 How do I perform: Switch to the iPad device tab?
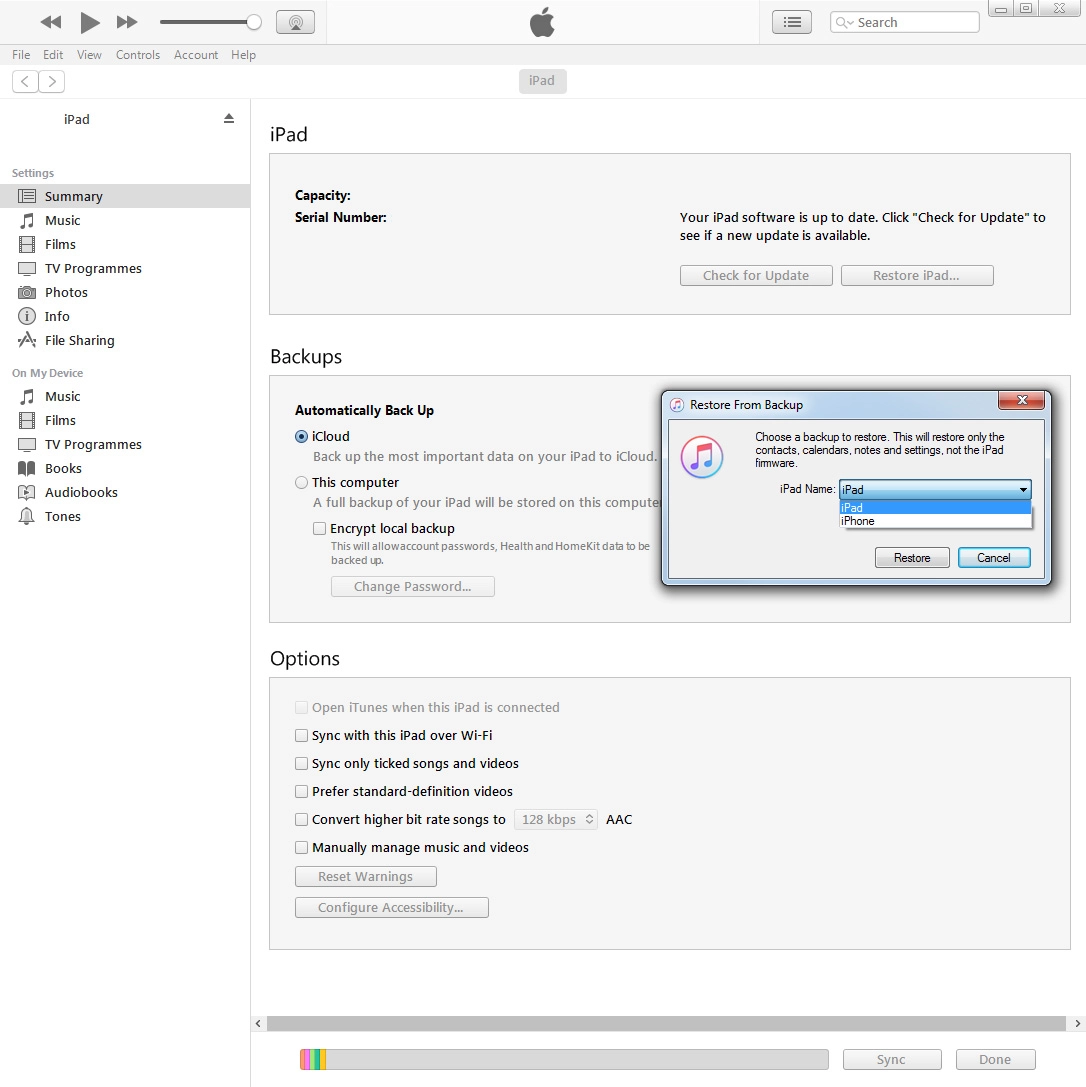[542, 81]
